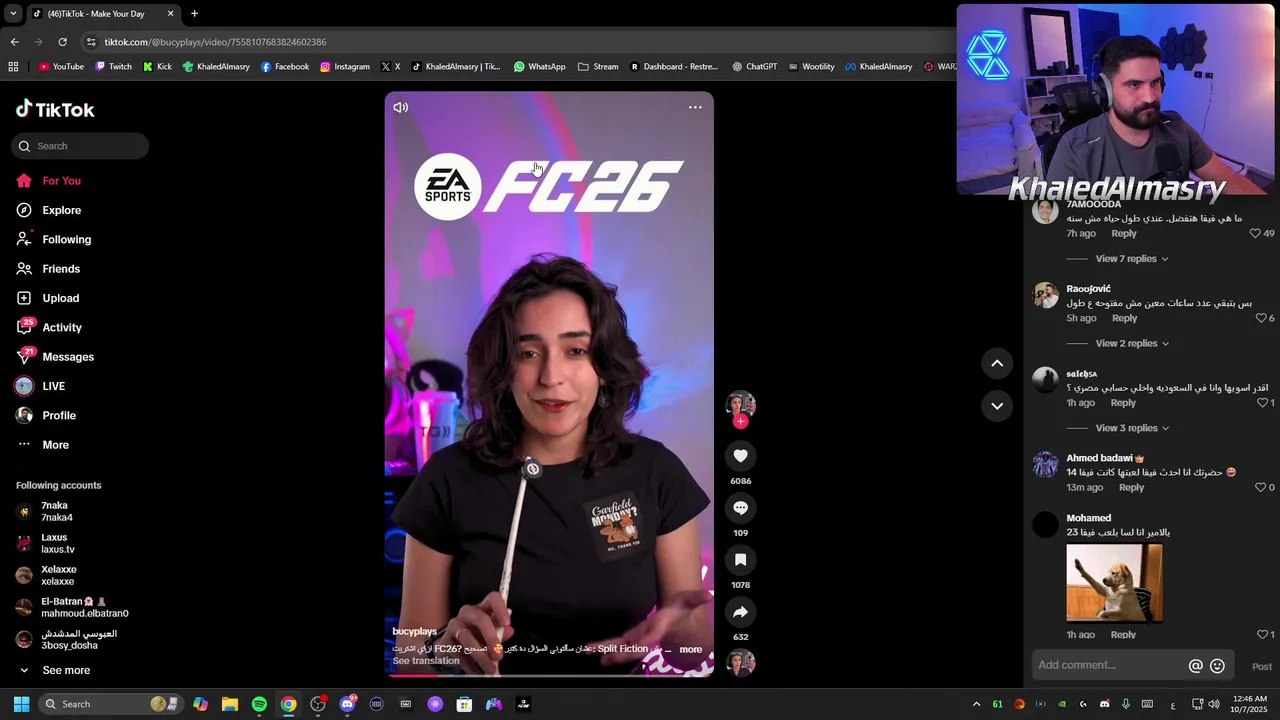Go to next video with down arrow

pos(997,405)
